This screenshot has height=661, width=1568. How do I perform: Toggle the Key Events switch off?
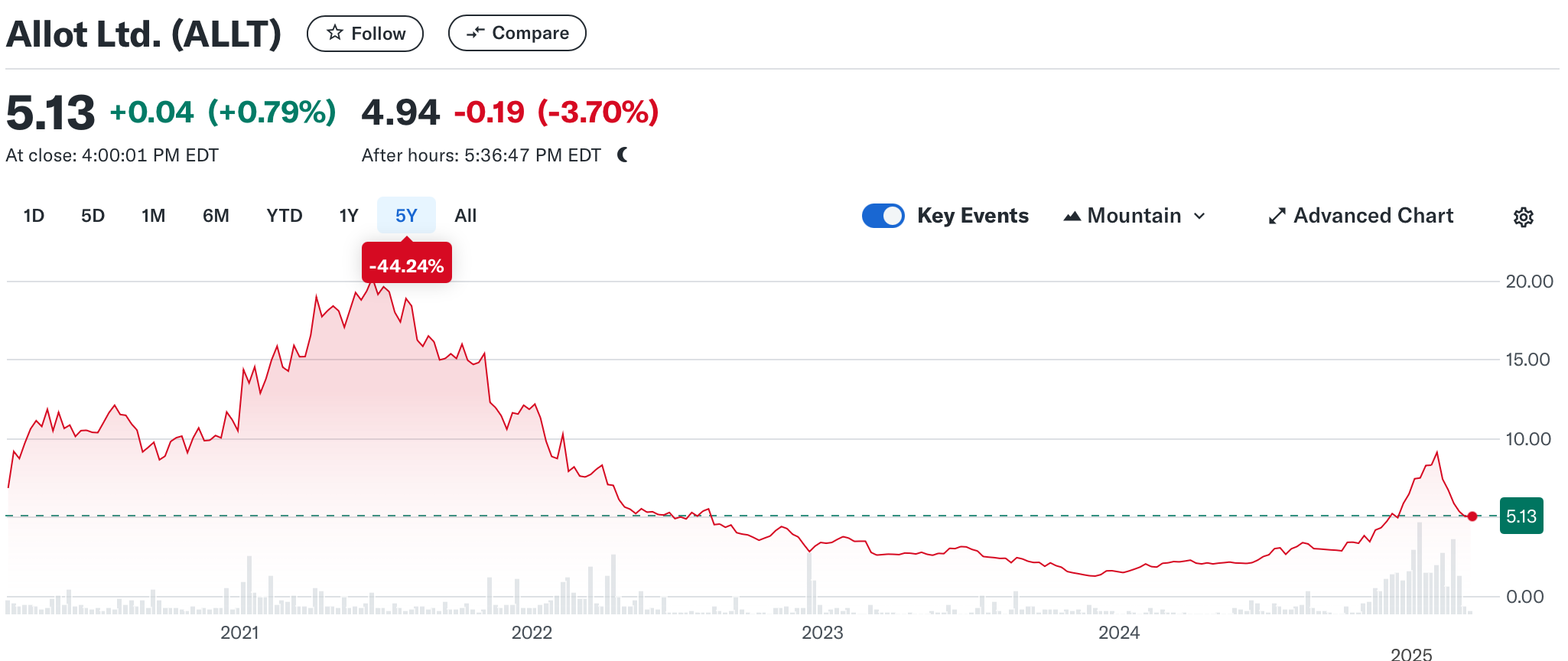click(x=883, y=216)
